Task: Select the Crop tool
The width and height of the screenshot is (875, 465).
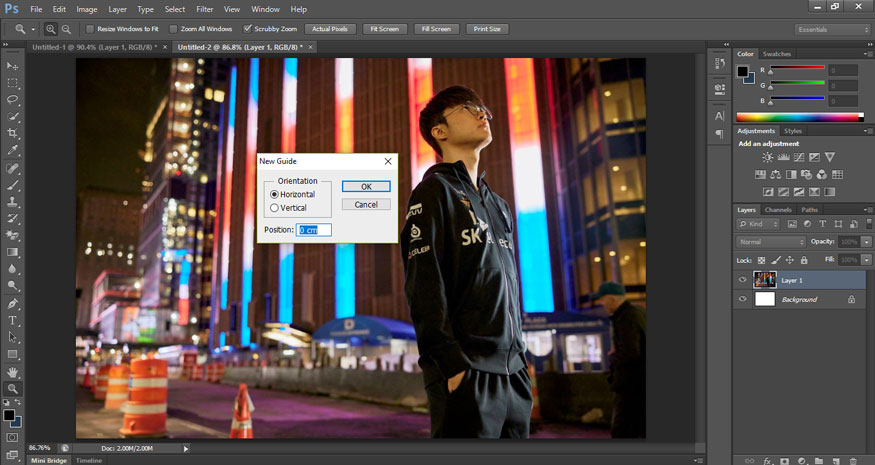Action: click(x=13, y=134)
